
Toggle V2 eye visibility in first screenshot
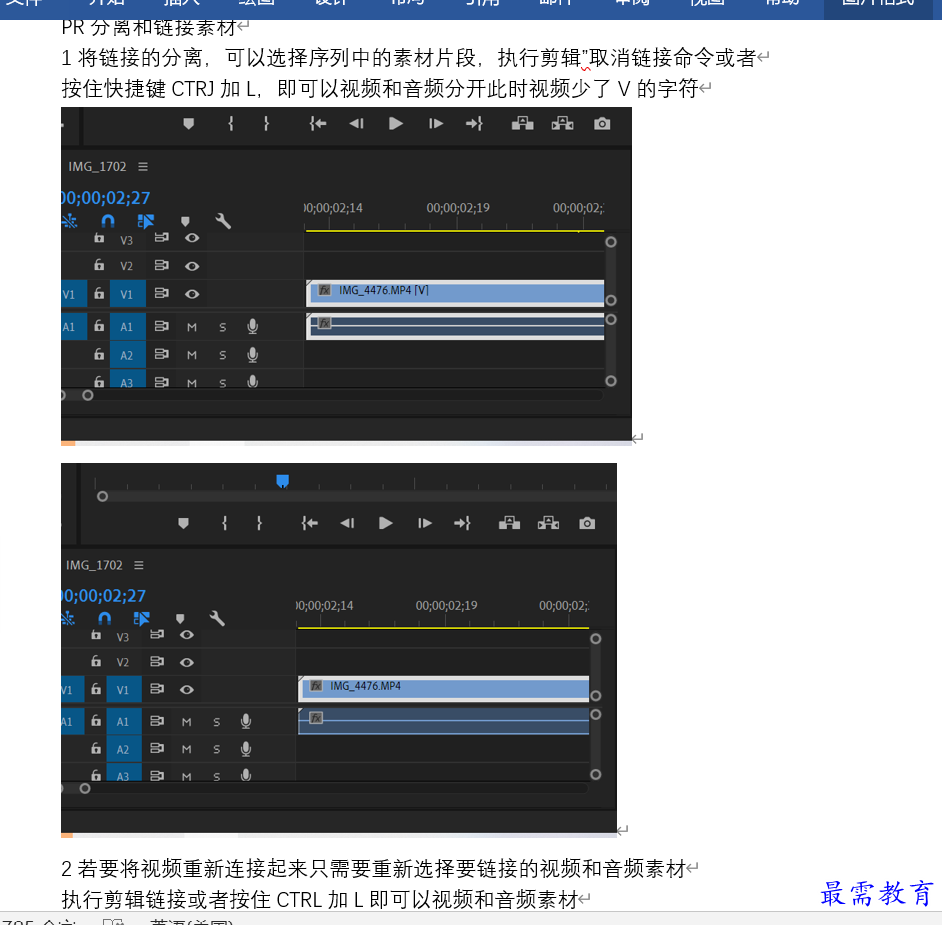click(x=192, y=266)
